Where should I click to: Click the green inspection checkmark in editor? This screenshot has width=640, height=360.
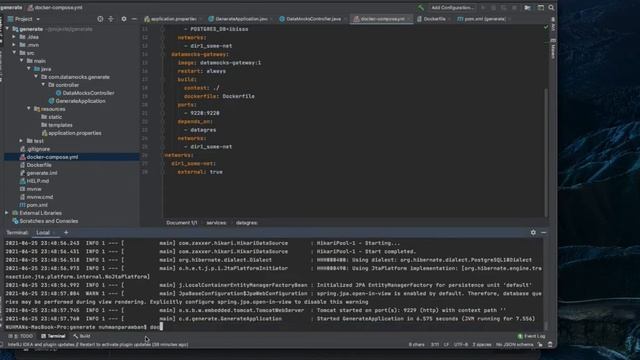coord(546,27)
